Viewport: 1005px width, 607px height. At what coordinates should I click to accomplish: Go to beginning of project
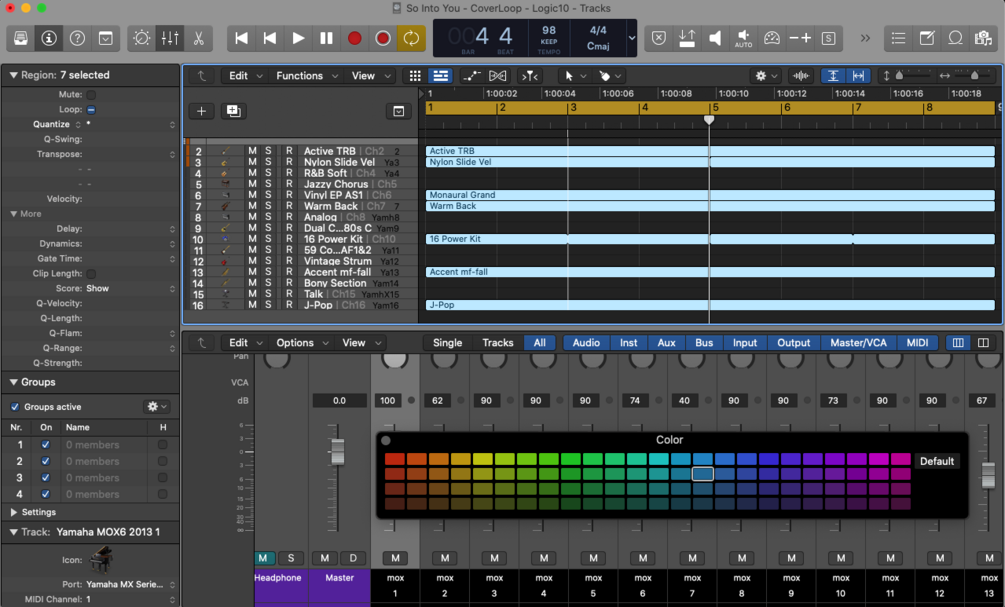[x=242, y=38]
